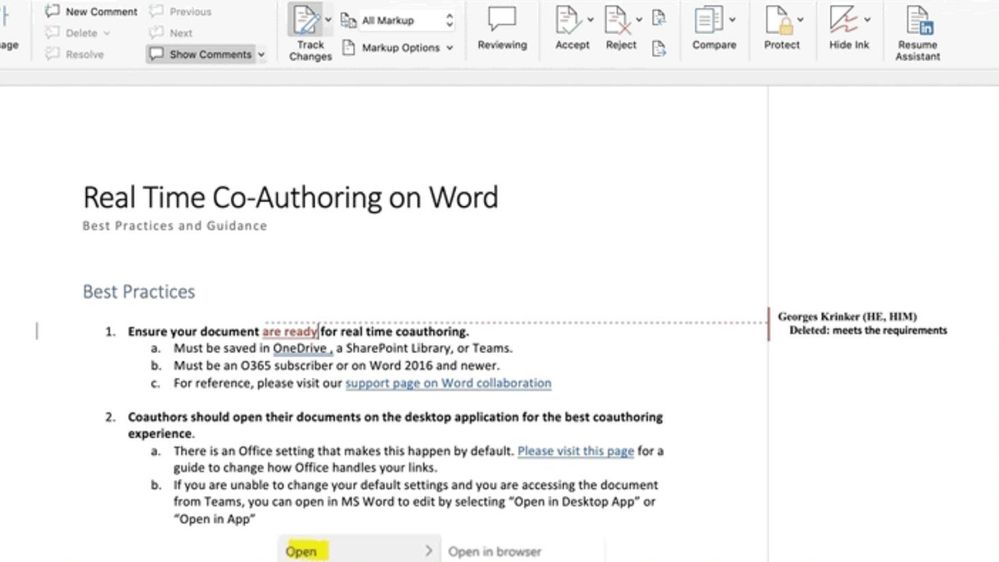
Task: Open the Hide Ink dropdown arrow
Action: (867, 20)
